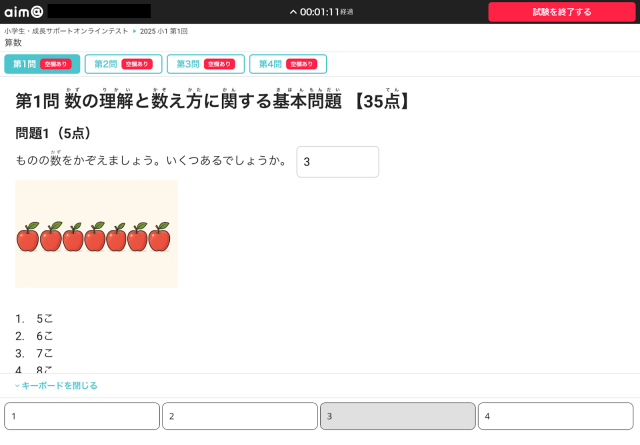Click the 空欄あり badge on 第2問

(x=136, y=64)
